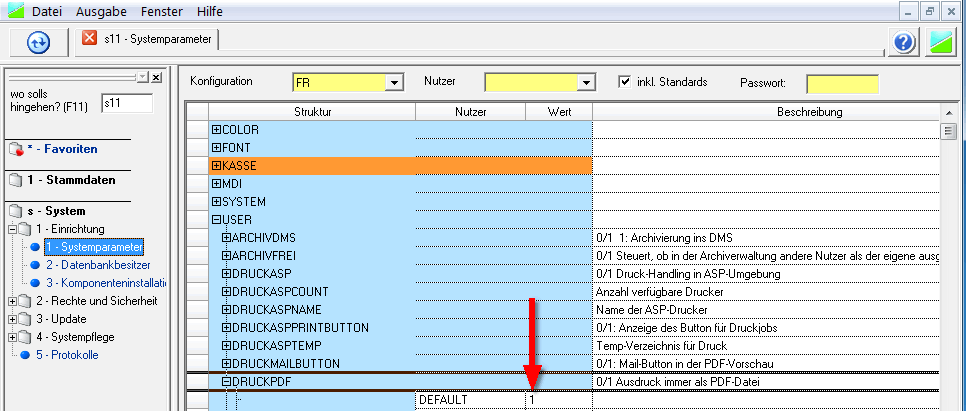Image resolution: width=966 pixels, height=411 pixels.
Task: Close the navigation panel with its X
Action: pos(156,77)
